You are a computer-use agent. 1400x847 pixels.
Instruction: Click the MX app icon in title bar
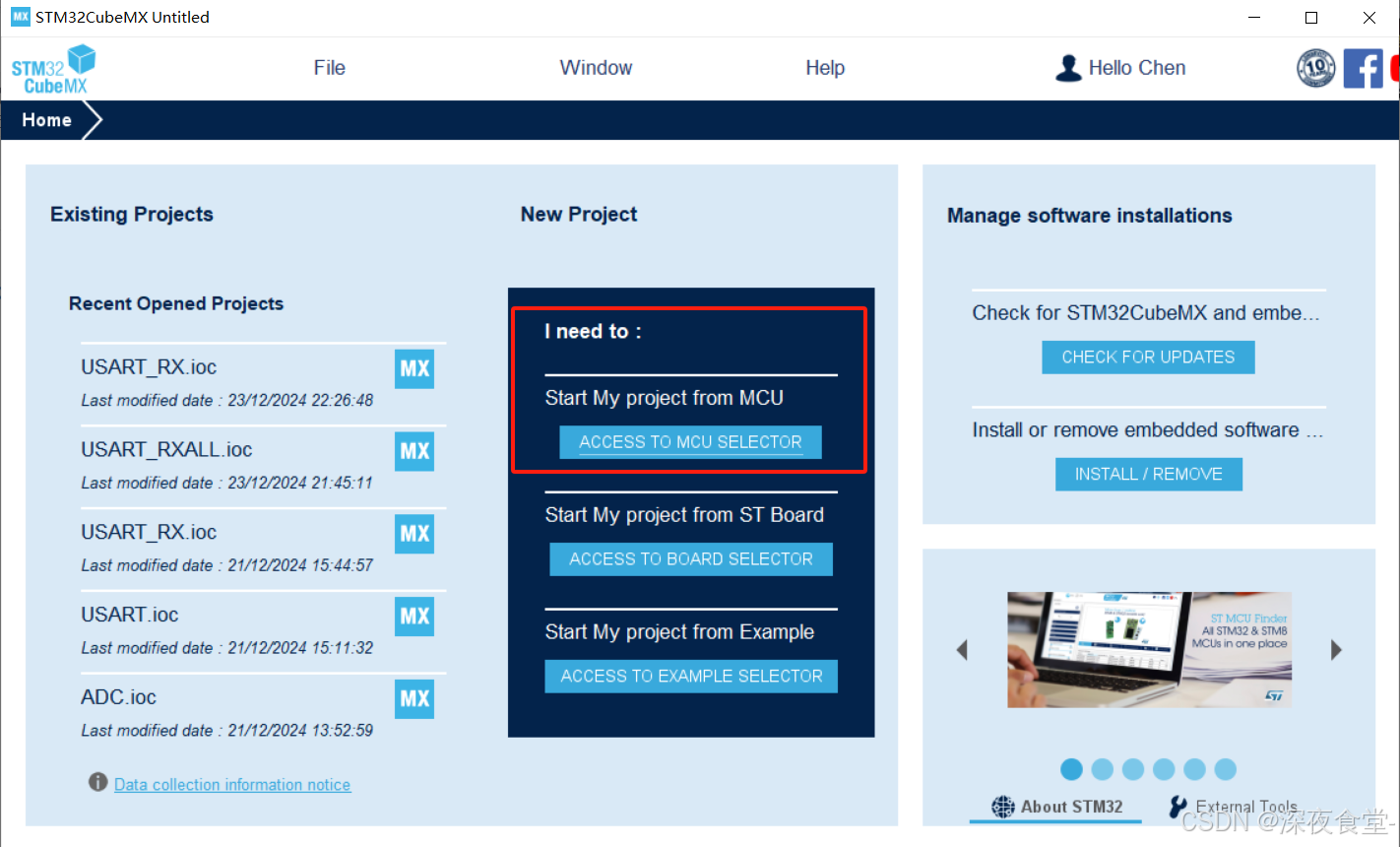point(20,17)
